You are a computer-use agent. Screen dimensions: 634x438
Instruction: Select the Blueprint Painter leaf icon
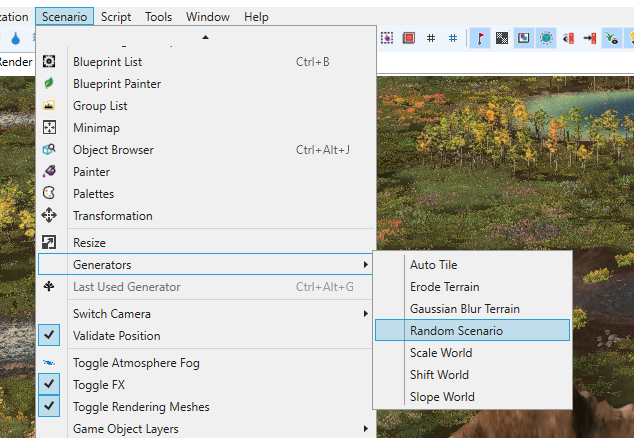[49, 83]
